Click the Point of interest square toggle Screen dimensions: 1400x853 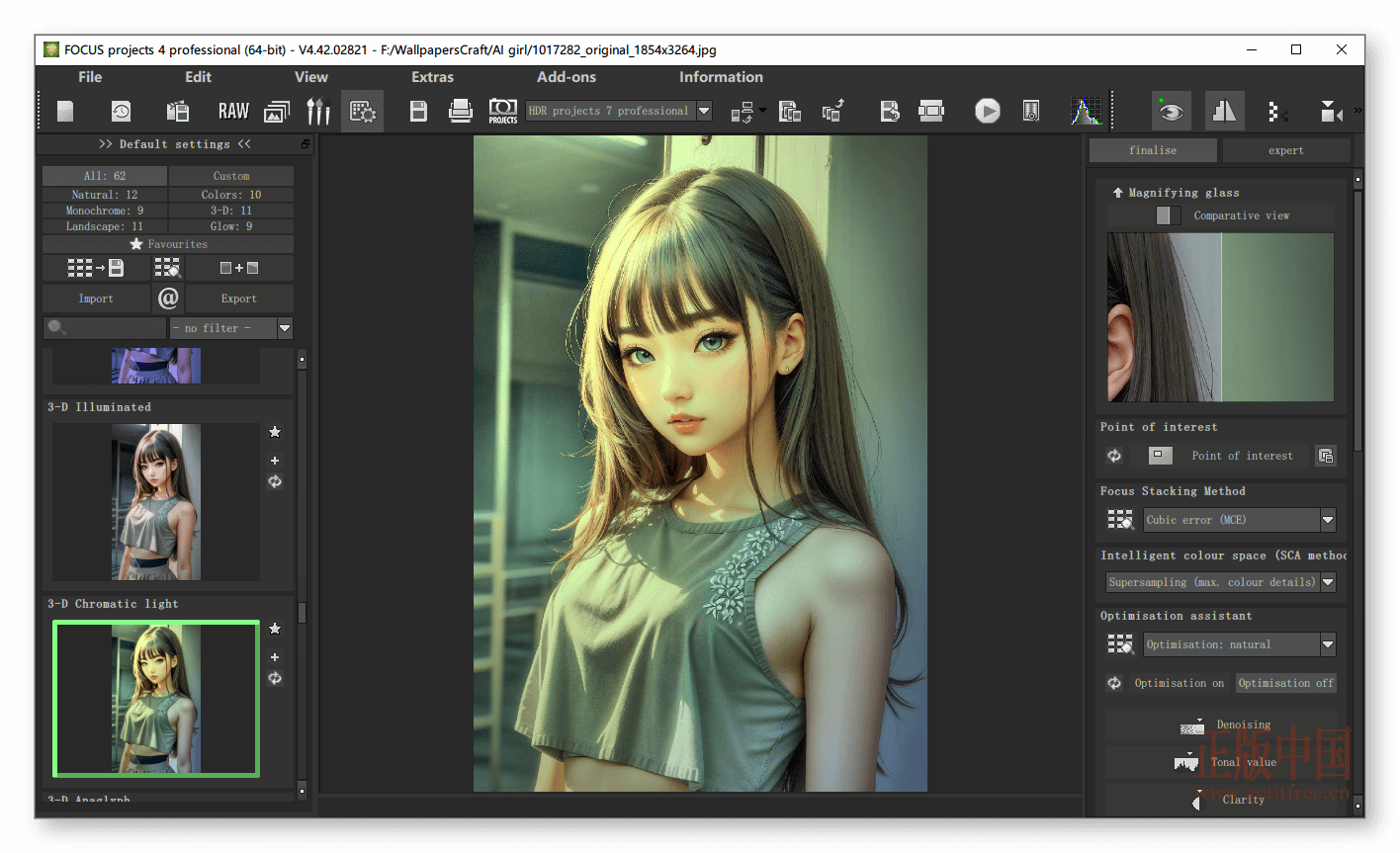(x=1160, y=456)
